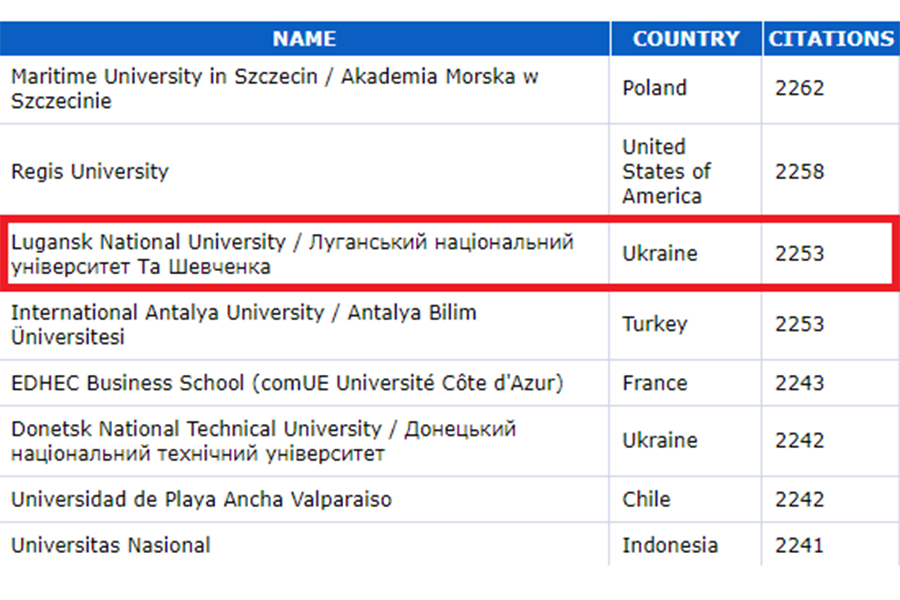
Task: Select Turkey in the country column
Action: coord(654,324)
